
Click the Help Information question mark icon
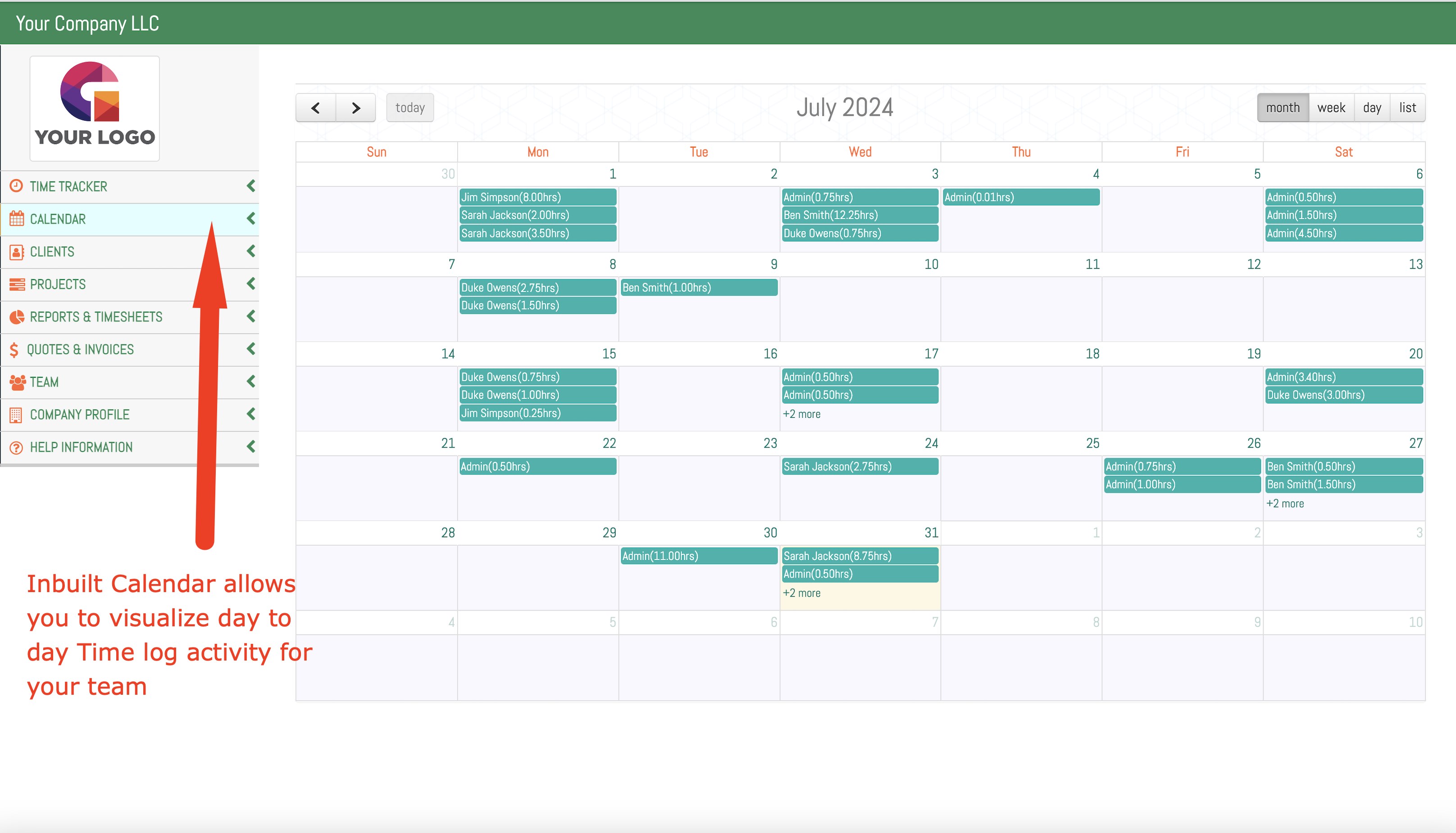click(17, 448)
